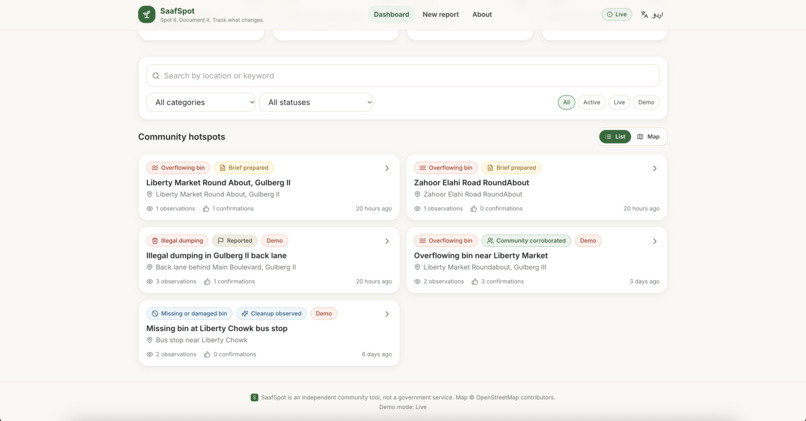Click into Search by location or keyword field

tap(403, 76)
